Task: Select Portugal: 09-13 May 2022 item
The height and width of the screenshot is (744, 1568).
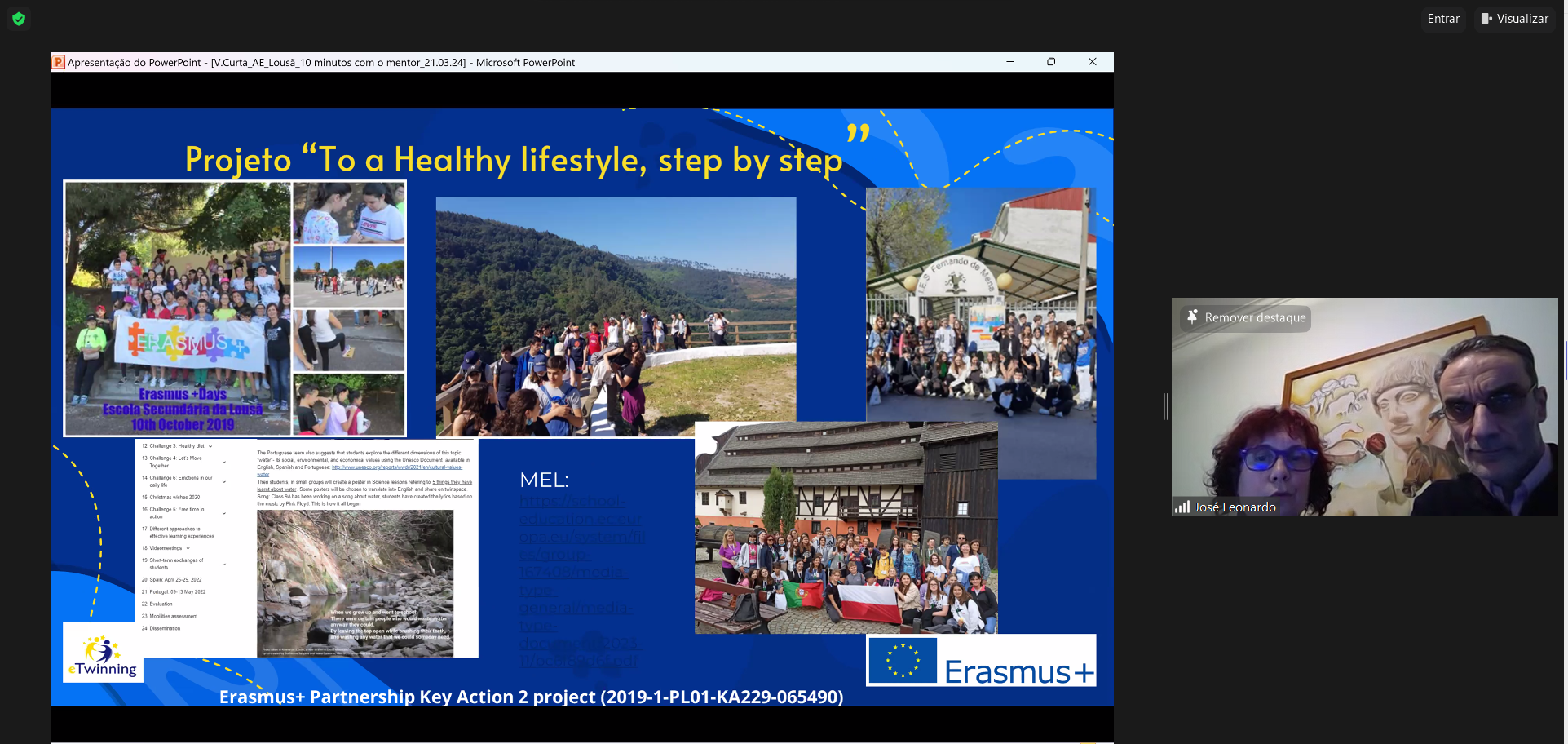Action: 174,592
